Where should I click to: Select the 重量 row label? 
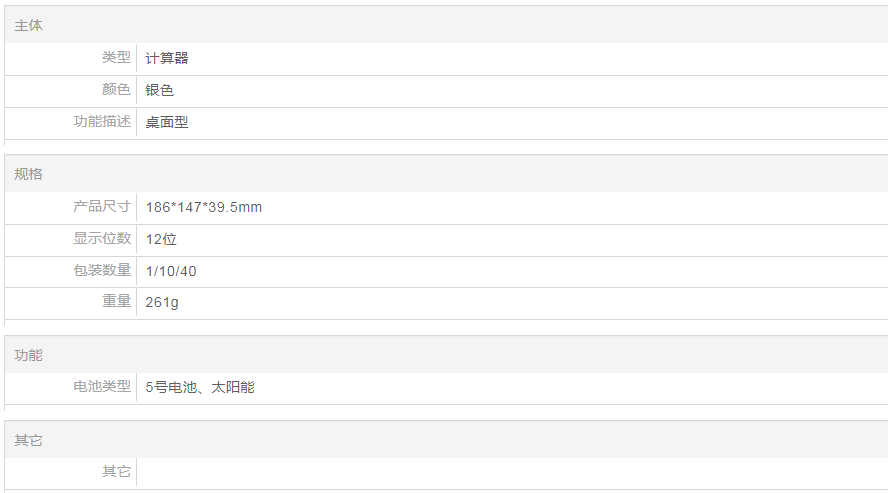116,302
